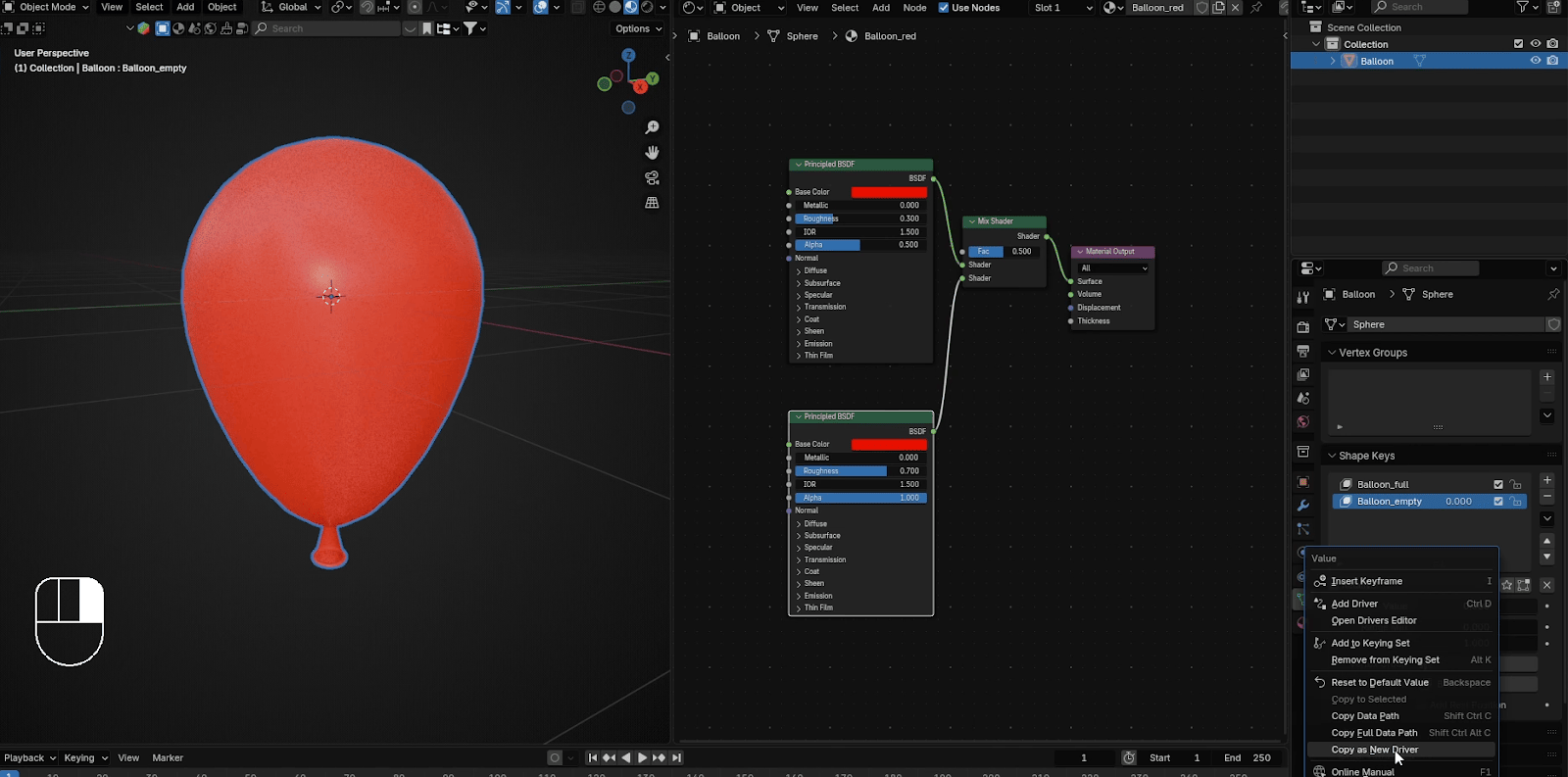Play the animation in the timeline

[x=642, y=757]
